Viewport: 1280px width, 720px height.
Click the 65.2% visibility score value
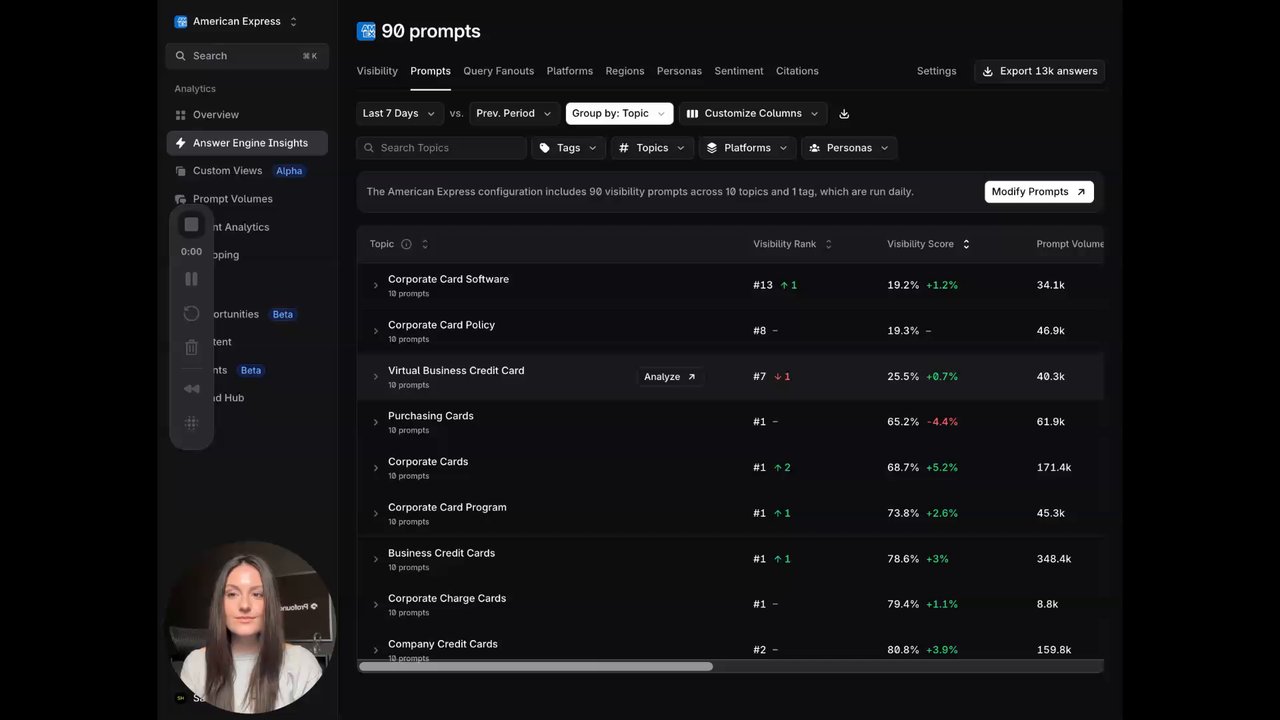(x=903, y=422)
